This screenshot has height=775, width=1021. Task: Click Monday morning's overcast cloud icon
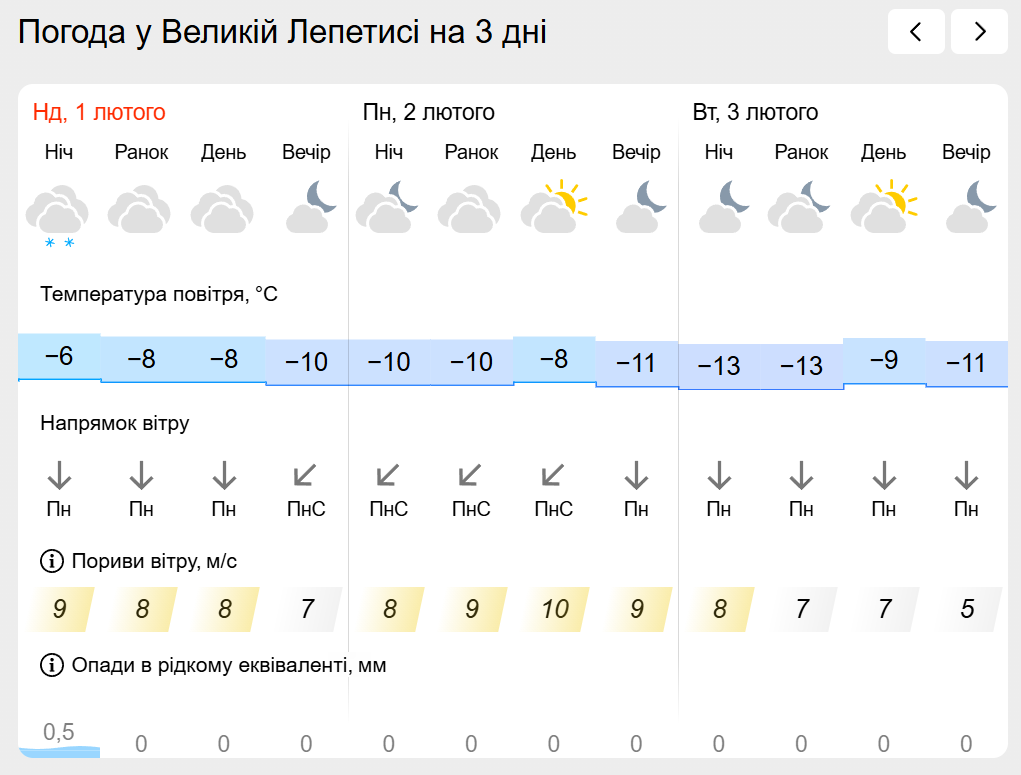[471, 210]
